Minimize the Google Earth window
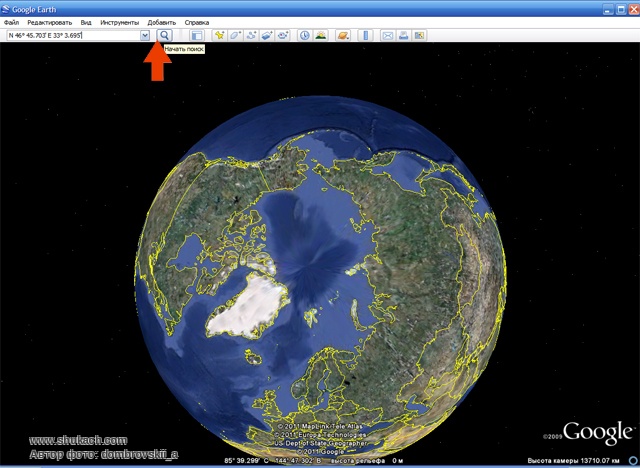The width and height of the screenshot is (640, 468). (x=608, y=9)
